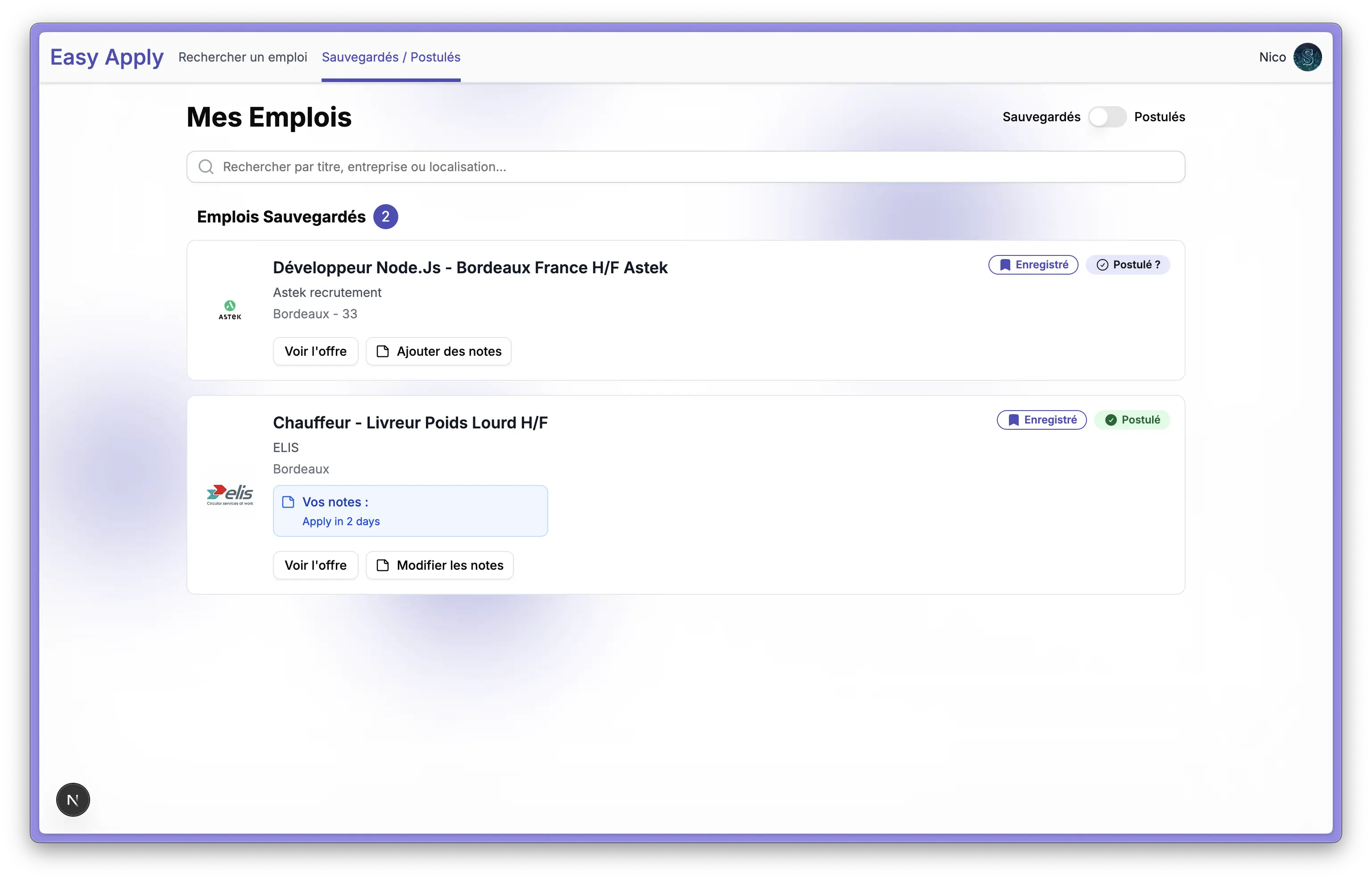Click the Next.js dev tools badge
This screenshot has width=1372, height=880.
73,799
